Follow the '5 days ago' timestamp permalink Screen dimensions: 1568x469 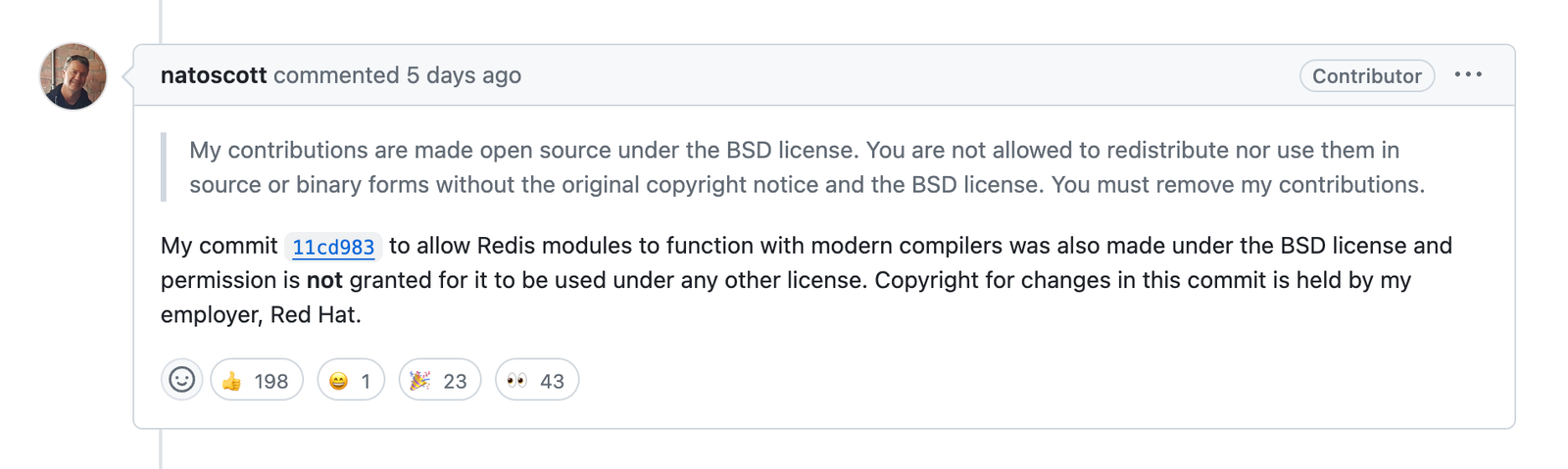click(x=464, y=75)
